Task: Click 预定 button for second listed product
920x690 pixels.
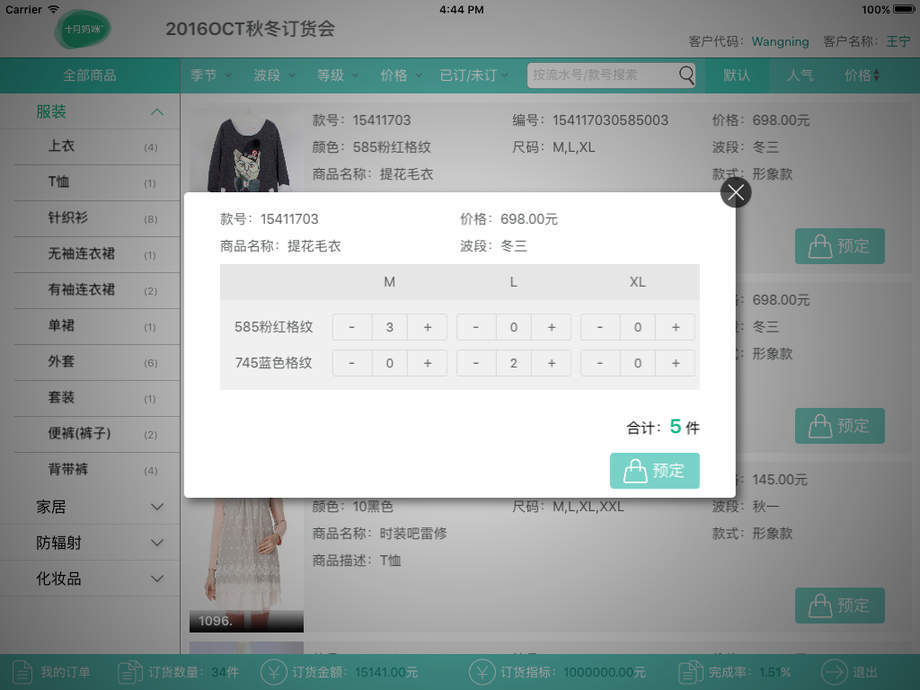Action: pos(840,425)
